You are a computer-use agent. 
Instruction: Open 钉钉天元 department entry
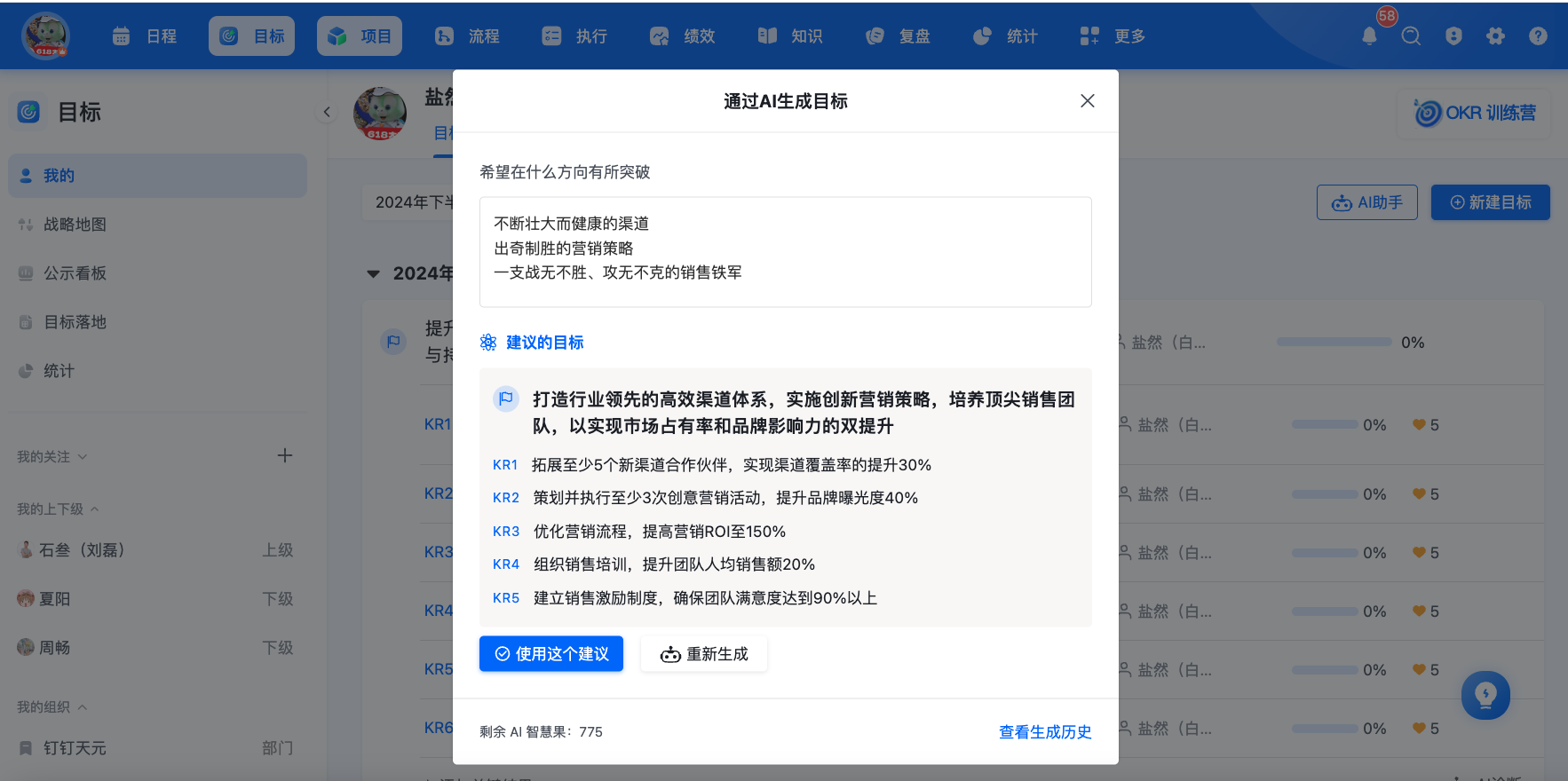click(x=157, y=748)
